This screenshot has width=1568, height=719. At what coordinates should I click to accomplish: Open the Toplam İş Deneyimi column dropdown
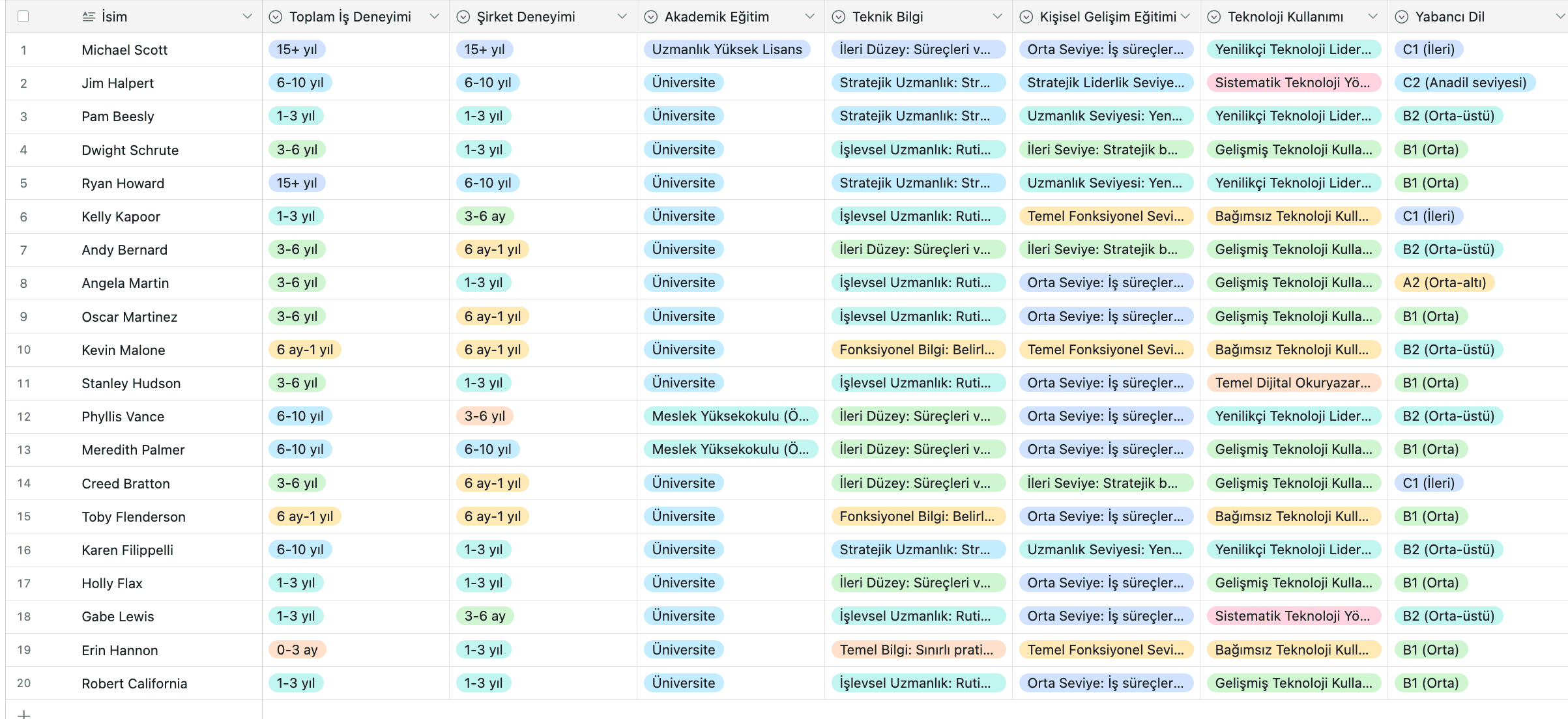pos(435,16)
